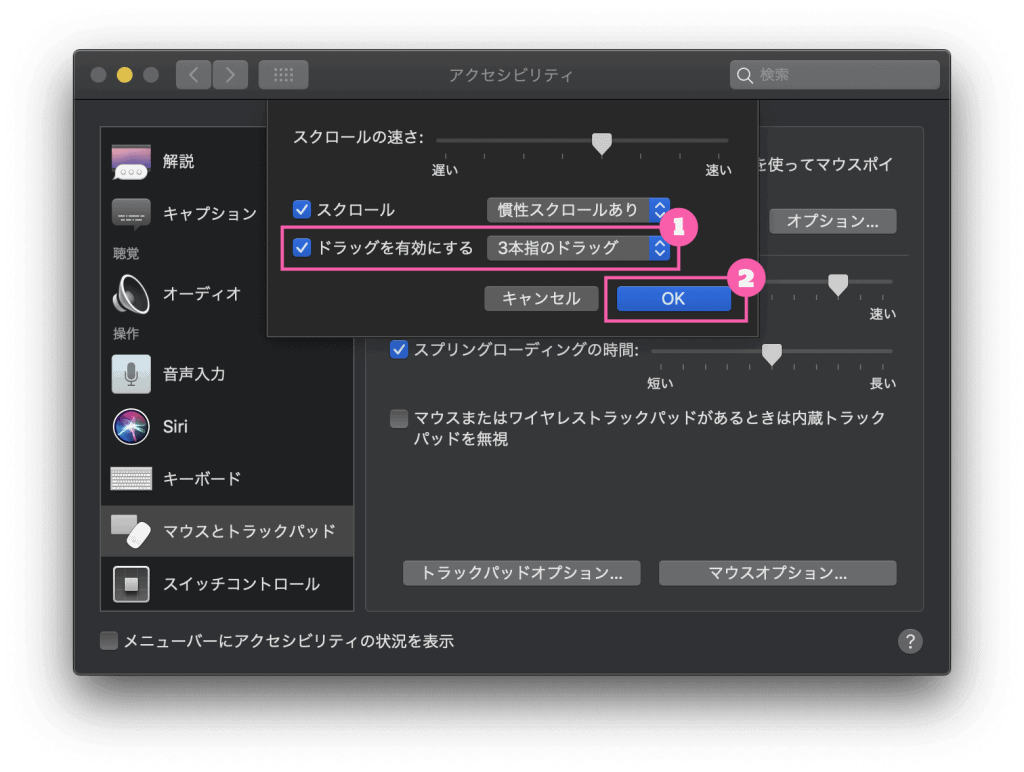Open the 慣性スクロールあり dropdown
Image resolution: width=1024 pixels, height=772 pixels.
coord(578,210)
